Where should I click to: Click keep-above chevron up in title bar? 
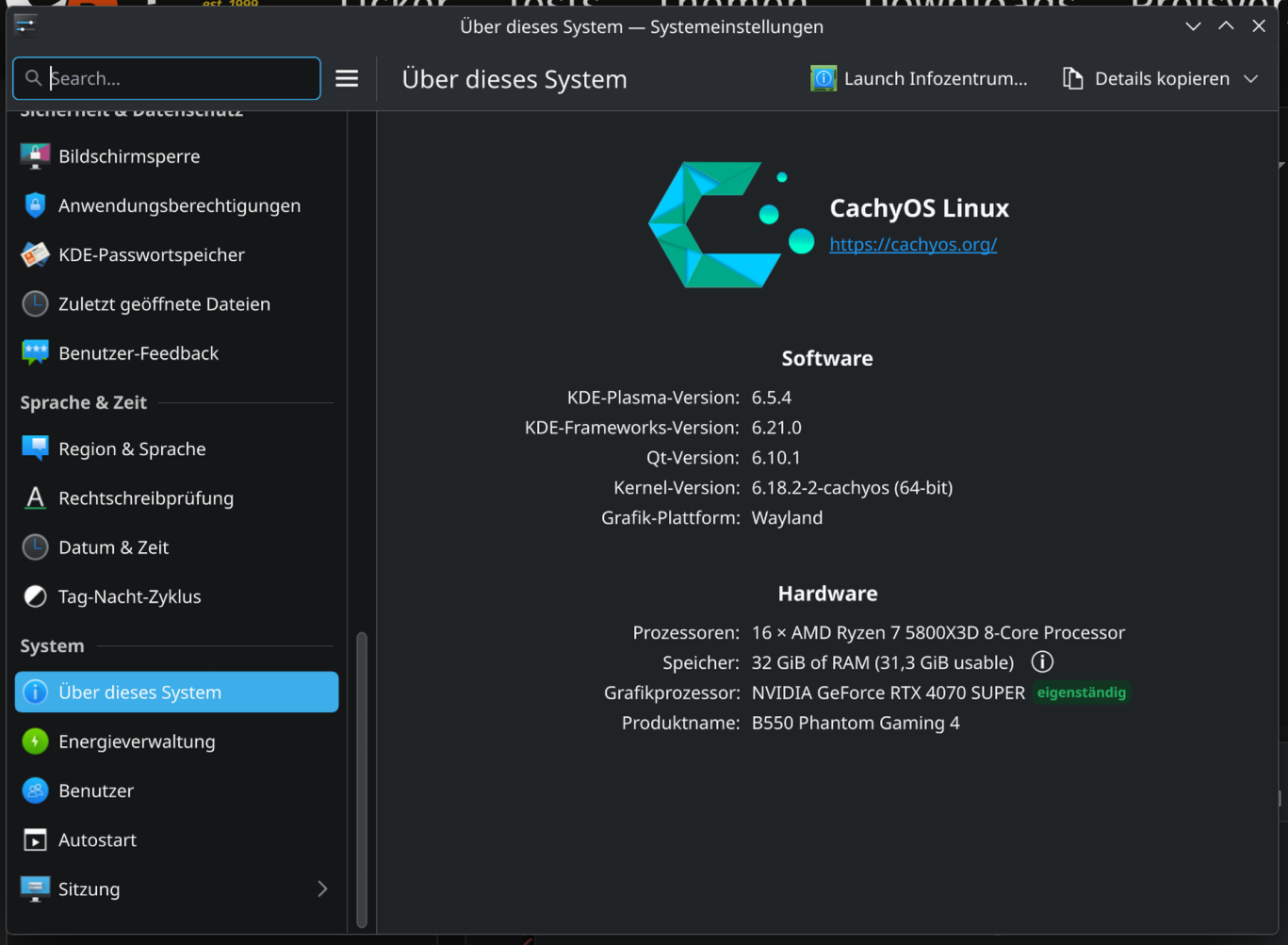click(1226, 26)
